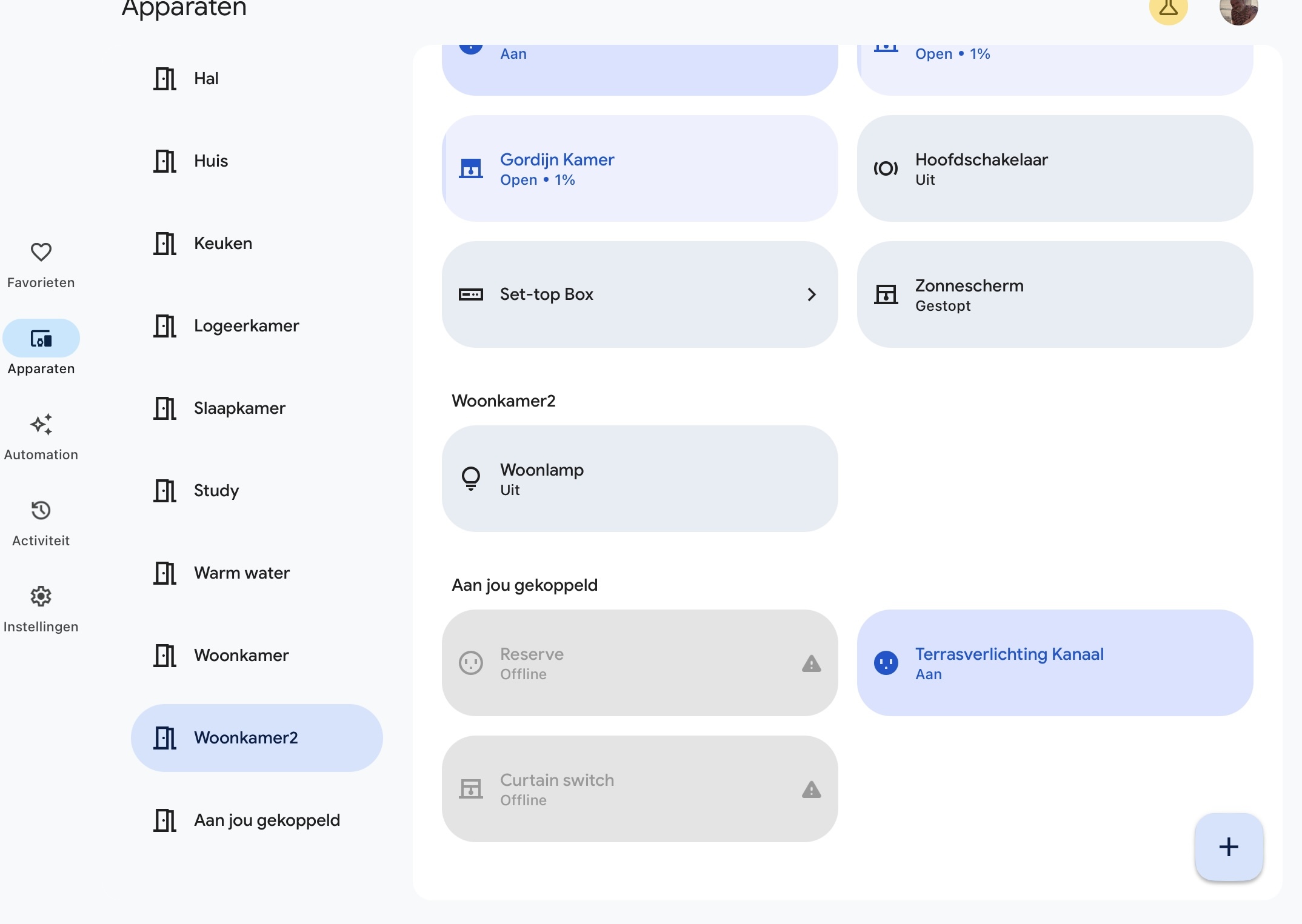Screen dimensions: 1302x924
Task: Open the Activiteit history icon
Action: (x=41, y=510)
